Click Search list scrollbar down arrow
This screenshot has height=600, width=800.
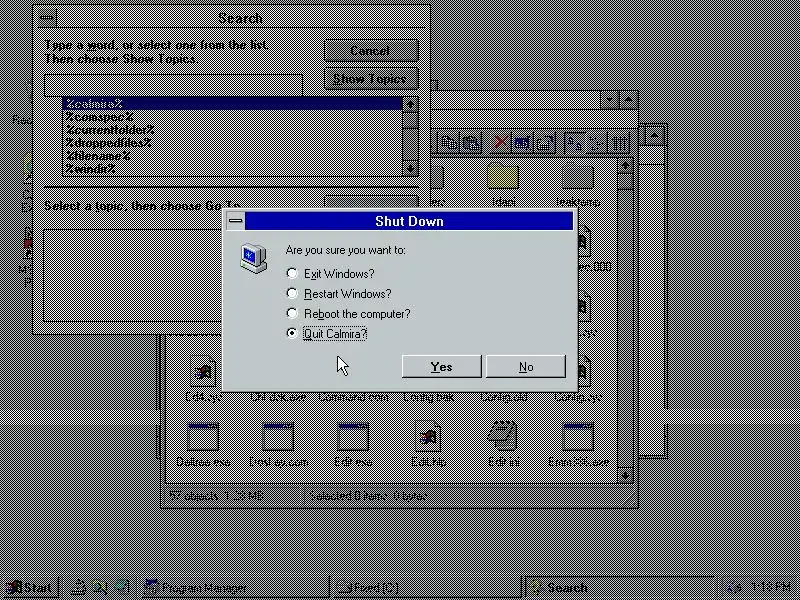pyautogui.click(x=410, y=168)
